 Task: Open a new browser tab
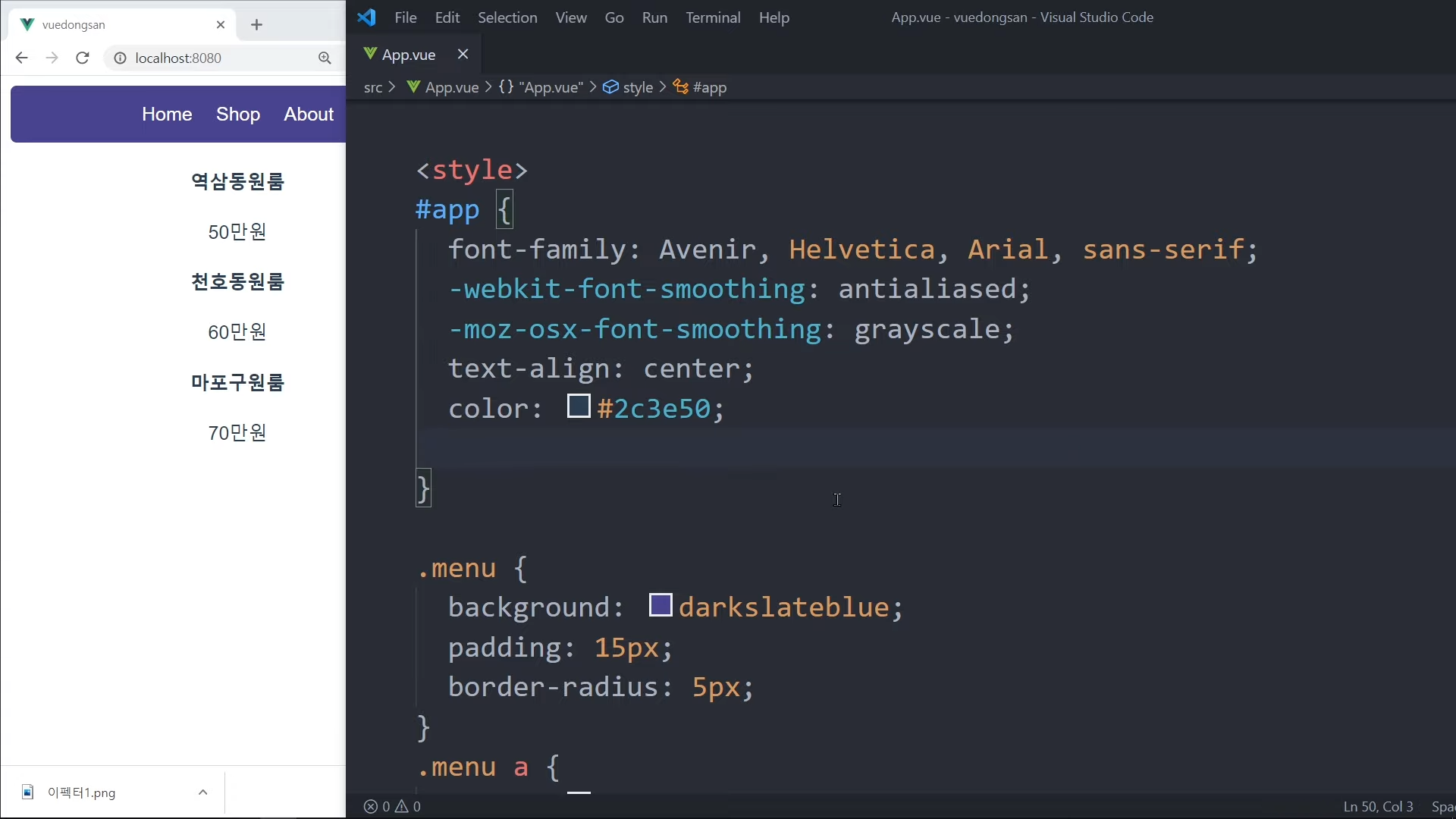pos(256,24)
